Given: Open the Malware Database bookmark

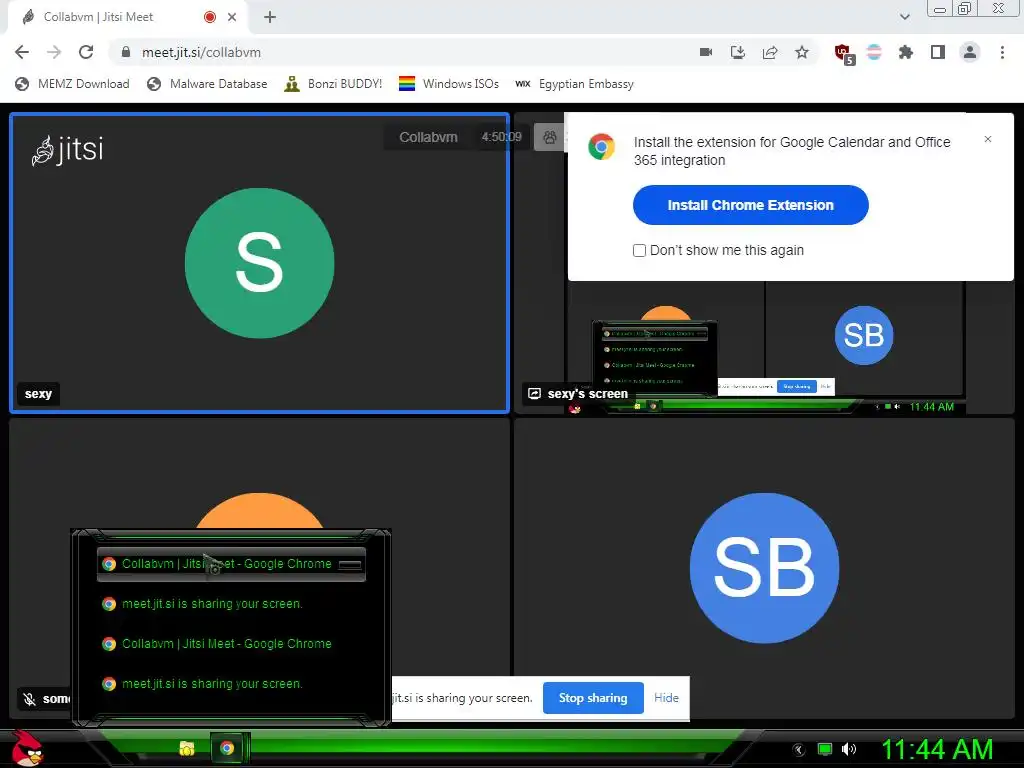Looking at the screenshot, I should coord(207,84).
